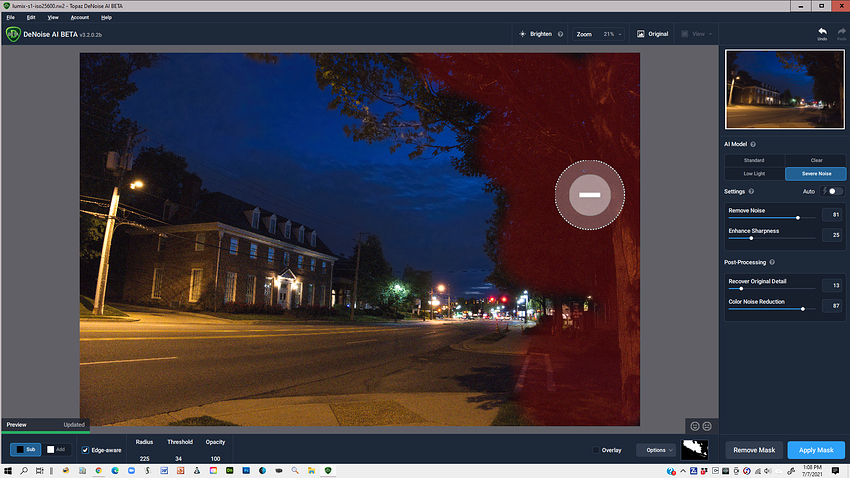
Task: Click the help icon beside AI Model
Action: point(753,144)
